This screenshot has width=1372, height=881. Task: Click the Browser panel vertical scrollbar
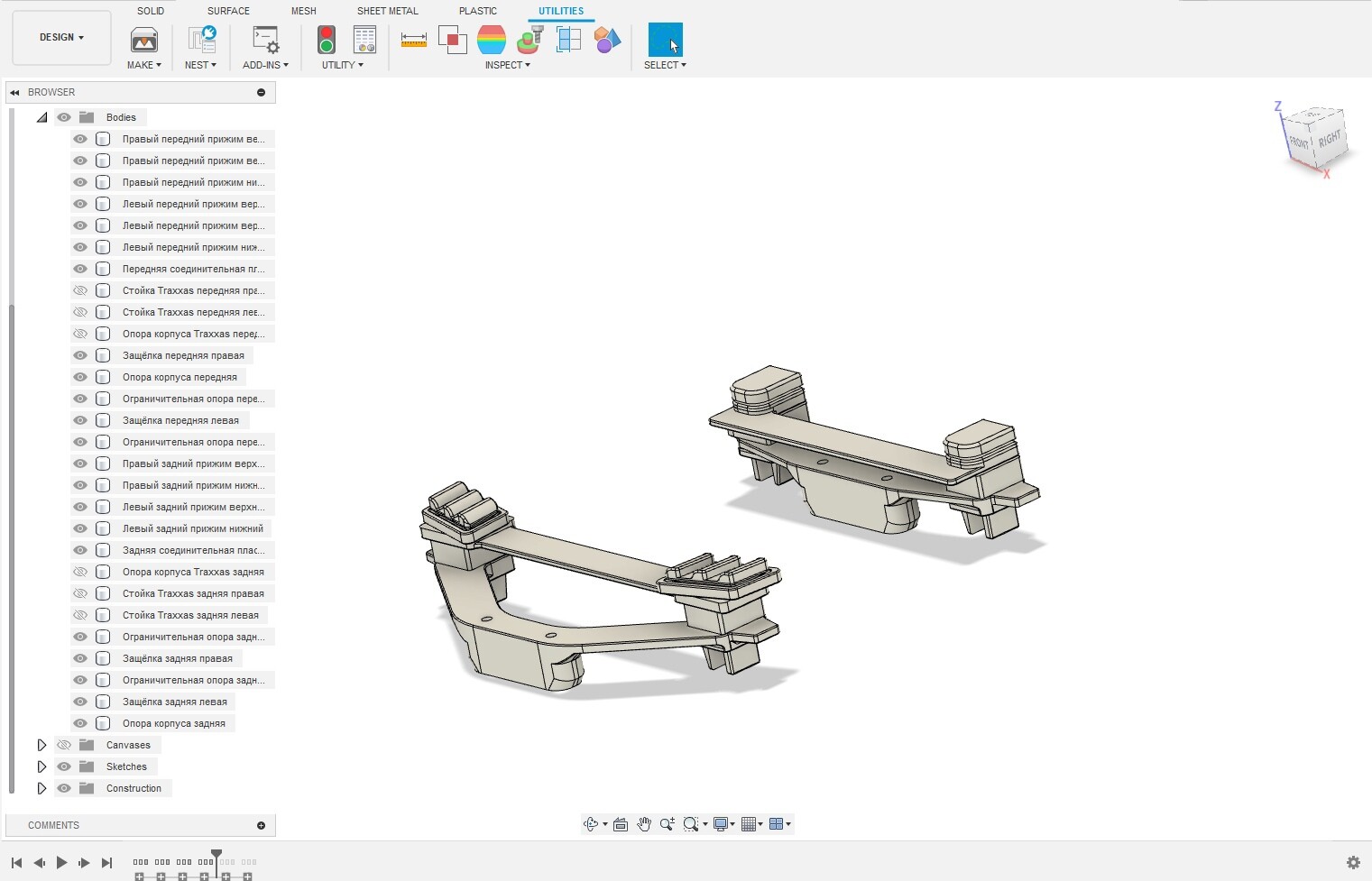coord(11,550)
